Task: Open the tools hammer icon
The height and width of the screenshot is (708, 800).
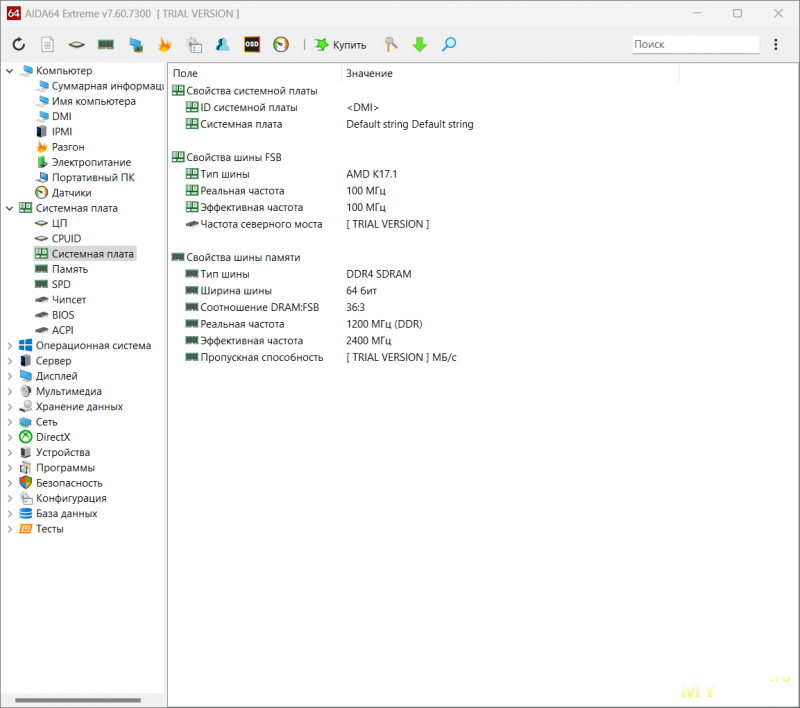Action: [x=391, y=44]
